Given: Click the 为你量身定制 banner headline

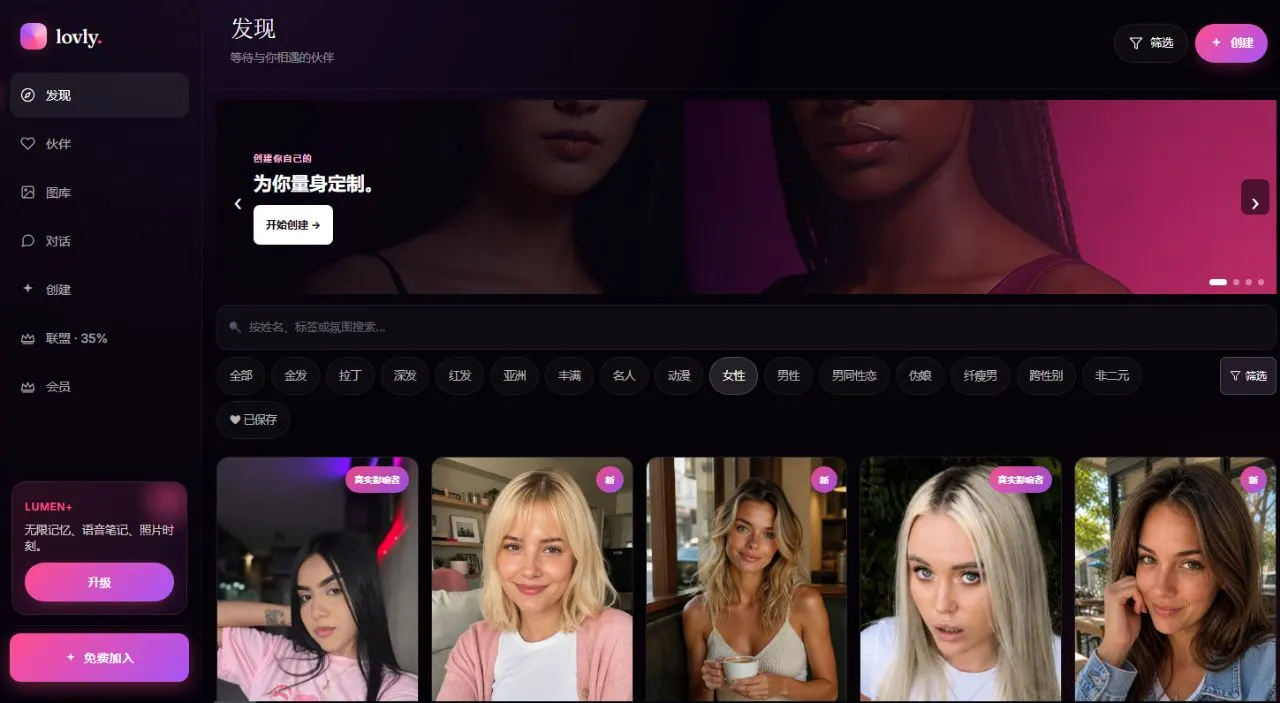Looking at the screenshot, I should click(314, 184).
